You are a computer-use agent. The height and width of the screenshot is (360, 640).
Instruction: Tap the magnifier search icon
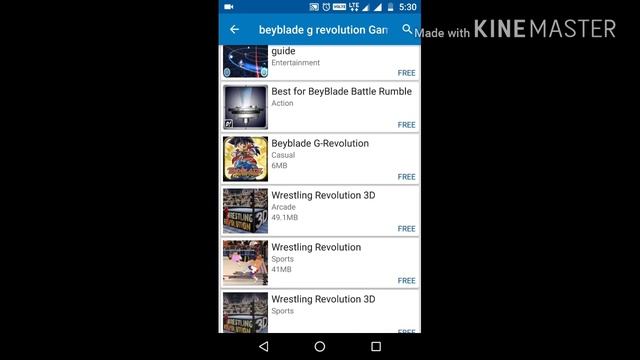tap(407, 29)
